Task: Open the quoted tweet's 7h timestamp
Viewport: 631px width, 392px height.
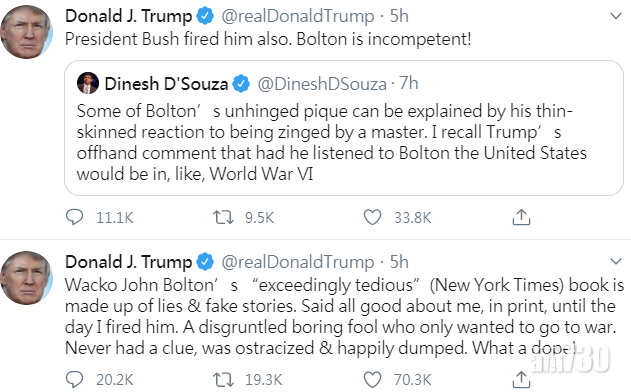Action: [x=408, y=83]
